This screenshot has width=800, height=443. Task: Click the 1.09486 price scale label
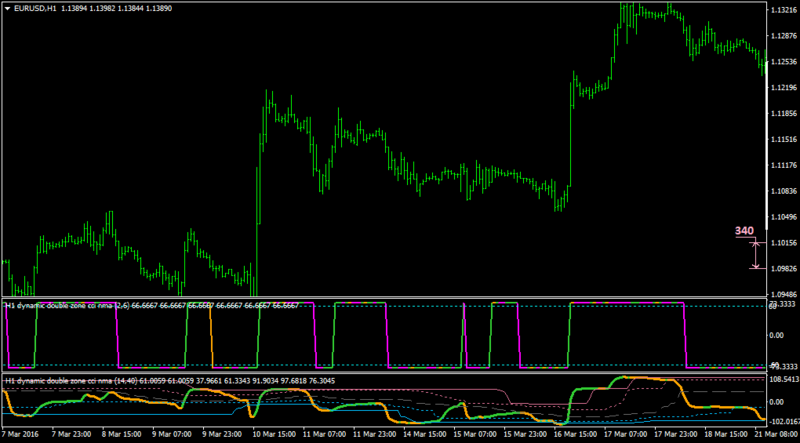tap(785, 294)
